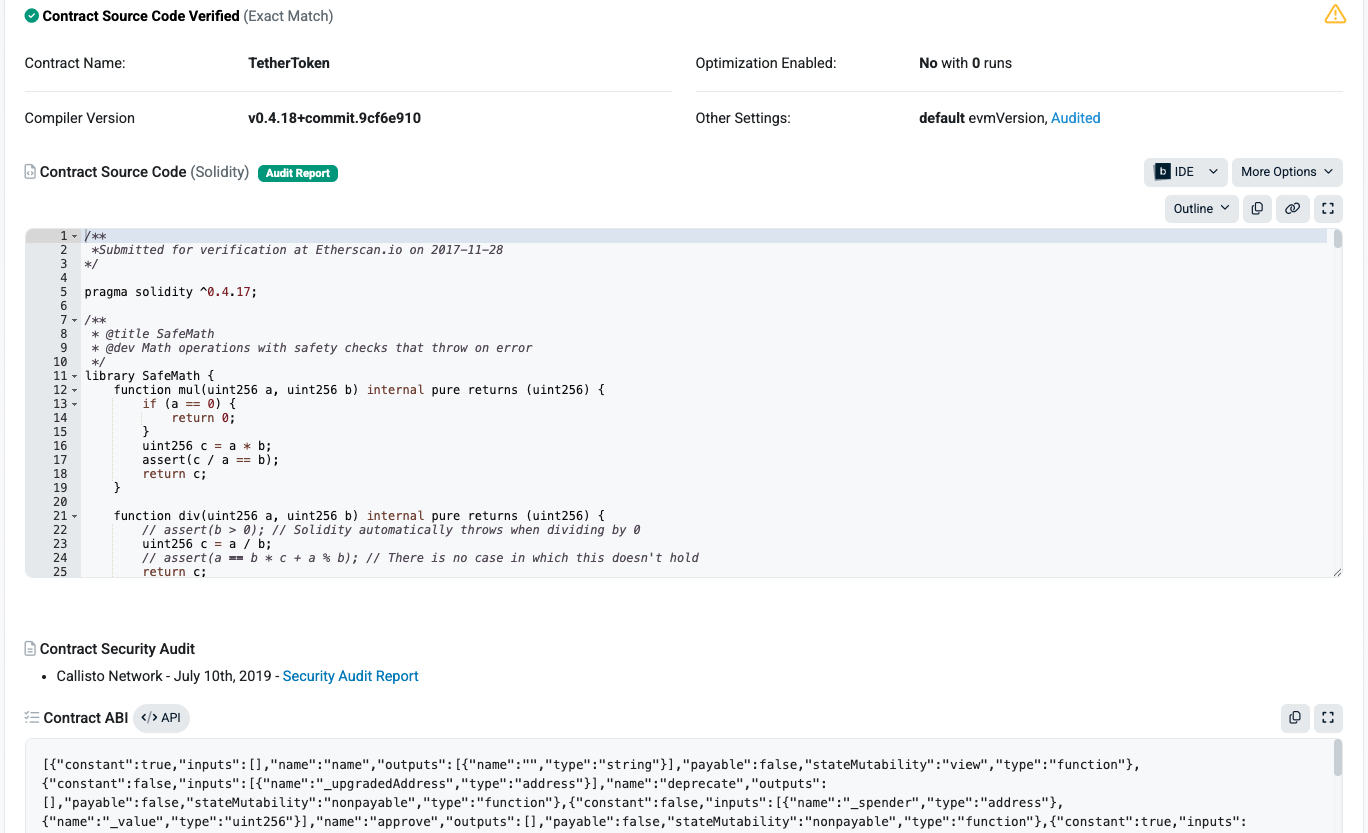This screenshot has height=833, width=1368.
Task: Open the IDE dropdown
Action: point(1186,172)
